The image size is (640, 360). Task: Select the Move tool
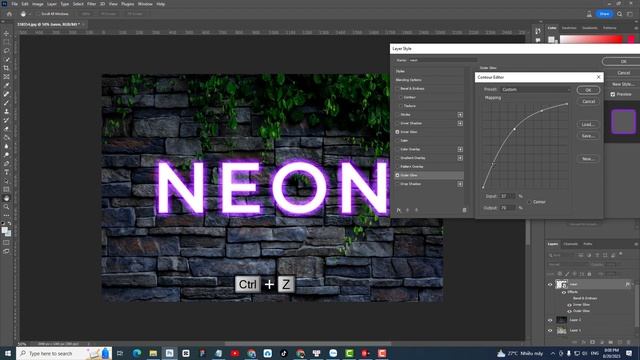[x=6, y=33]
